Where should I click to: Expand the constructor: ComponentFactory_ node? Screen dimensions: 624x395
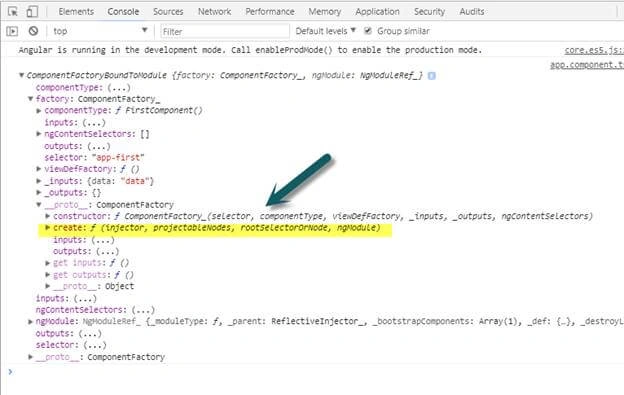(x=48, y=216)
